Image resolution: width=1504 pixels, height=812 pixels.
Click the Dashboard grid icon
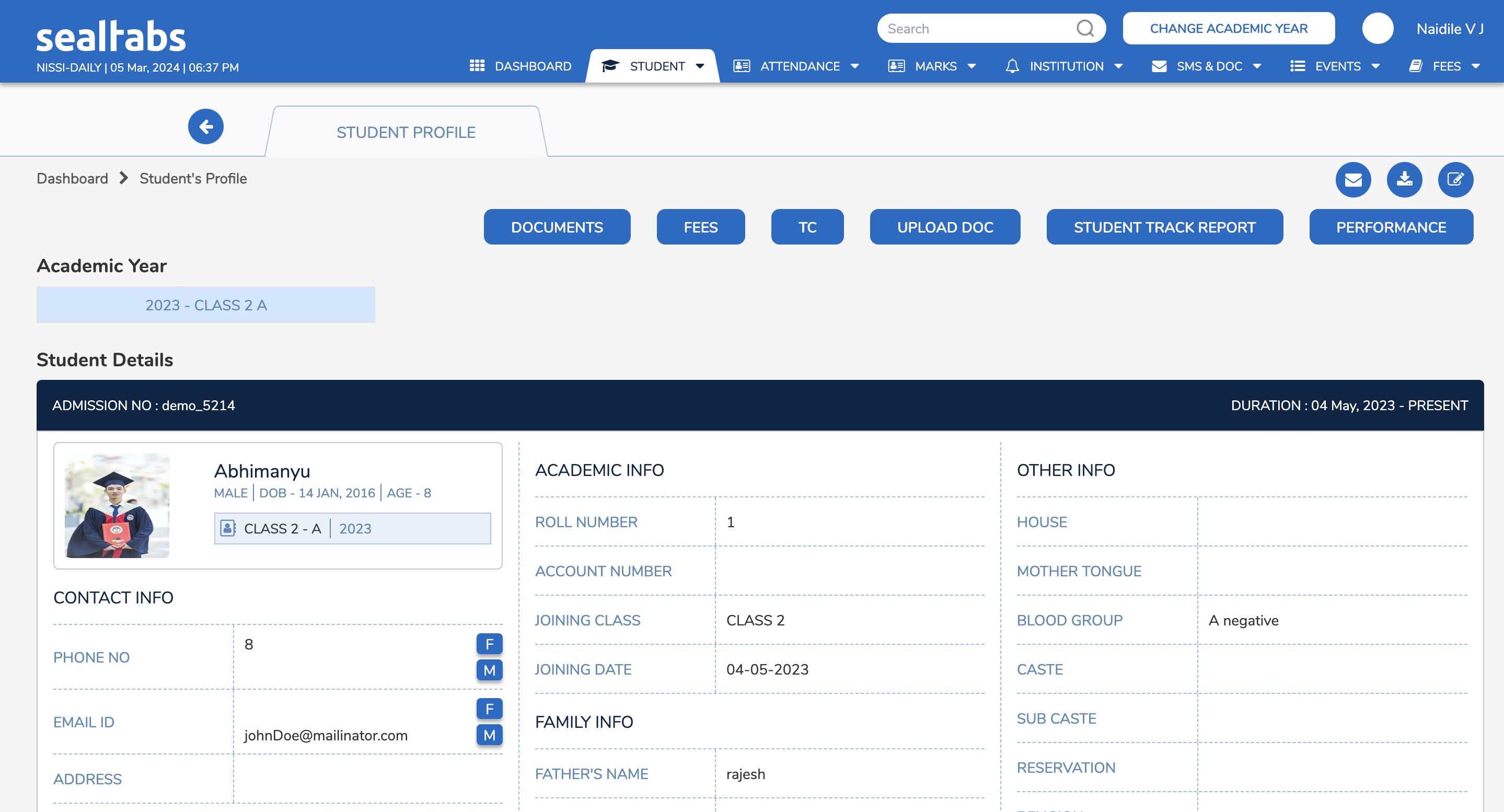[x=477, y=66]
